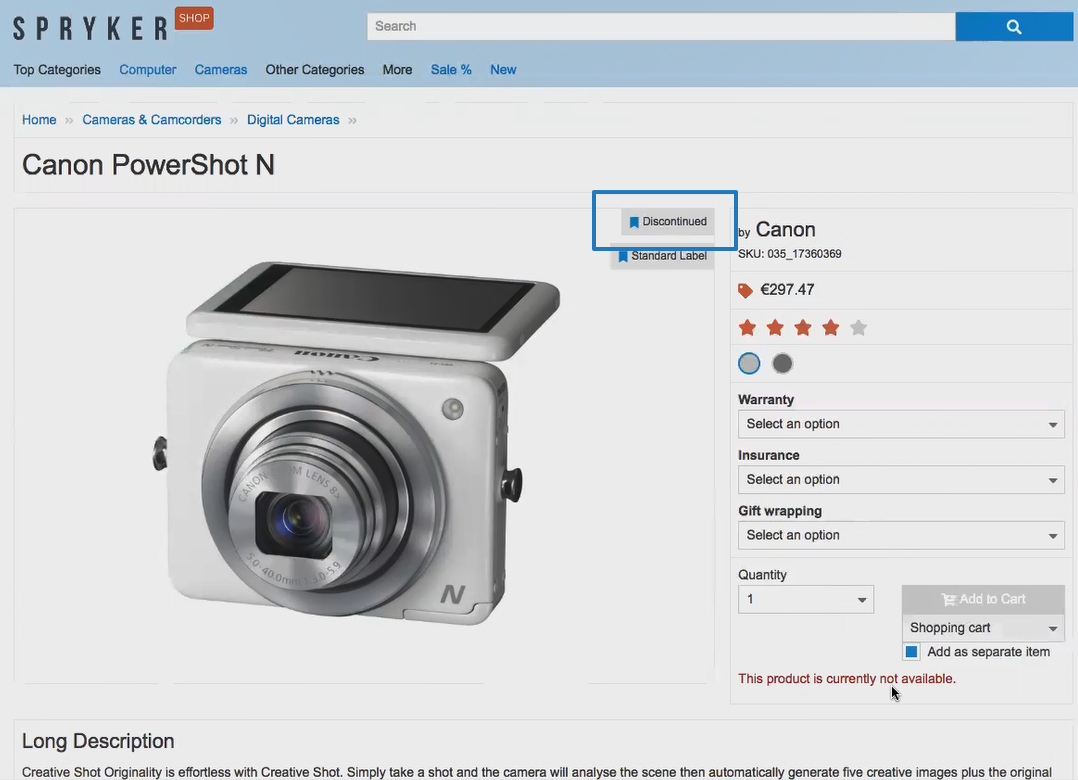Click Cameras & Camcorders breadcrumb link
The width and height of the screenshot is (1078, 780).
tap(152, 120)
